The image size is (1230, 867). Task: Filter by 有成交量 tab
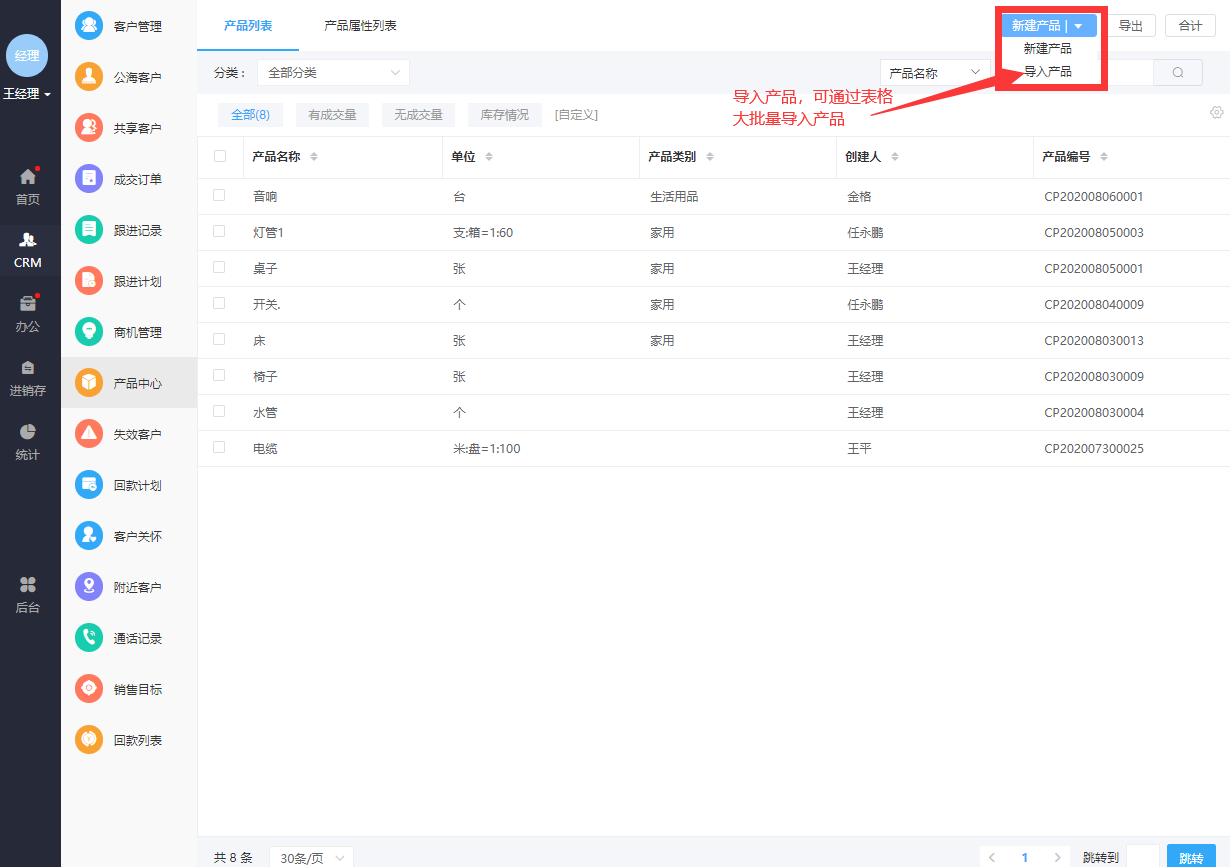pyautogui.click(x=332, y=115)
